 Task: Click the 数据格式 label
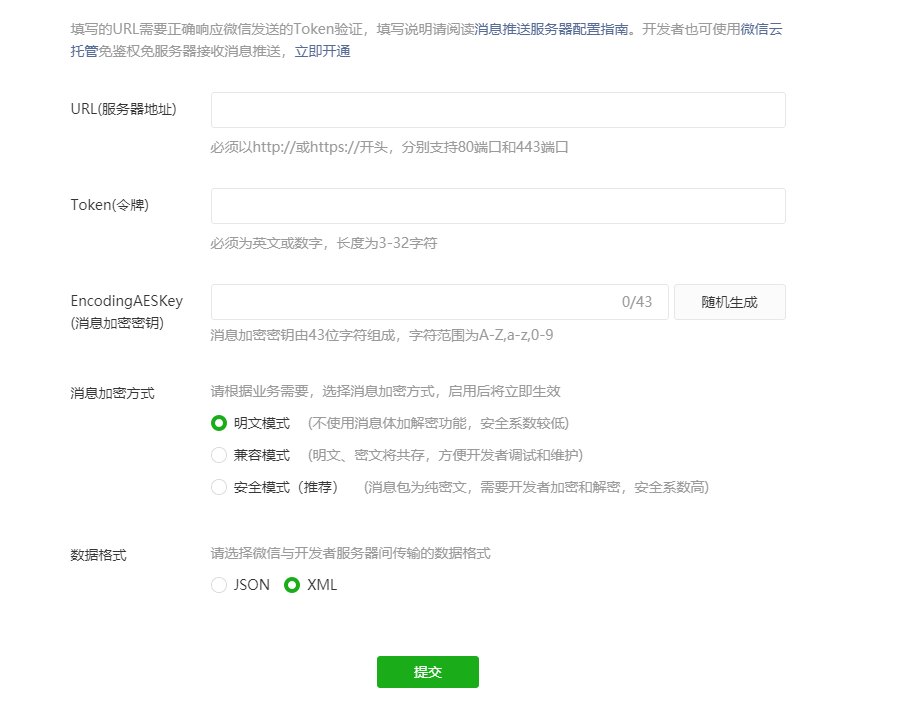(99, 555)
